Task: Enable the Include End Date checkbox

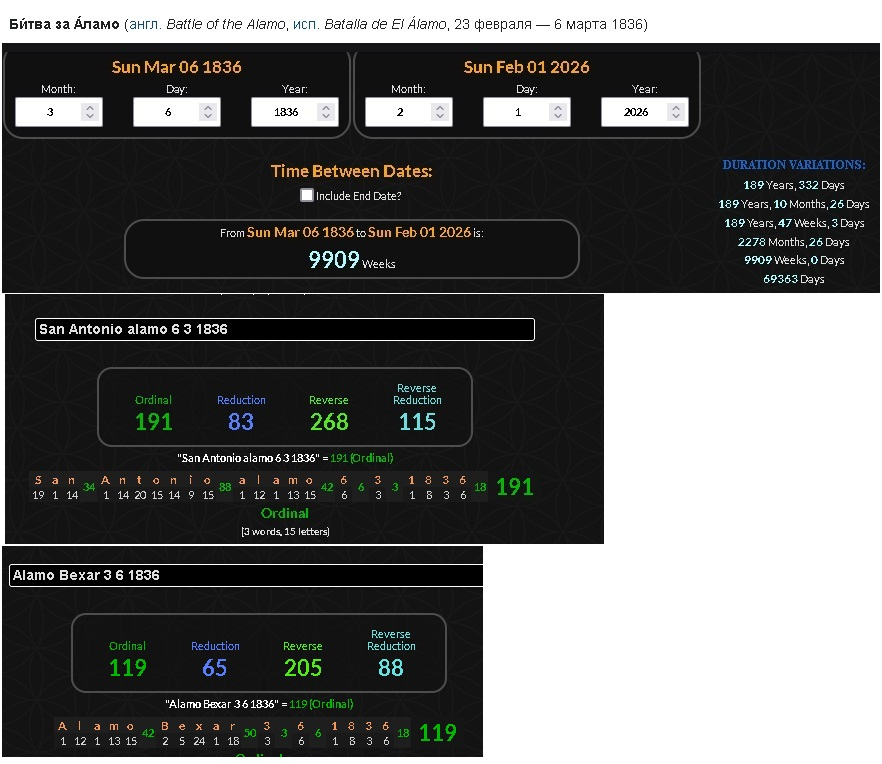Action: click(x=307, y=195)
